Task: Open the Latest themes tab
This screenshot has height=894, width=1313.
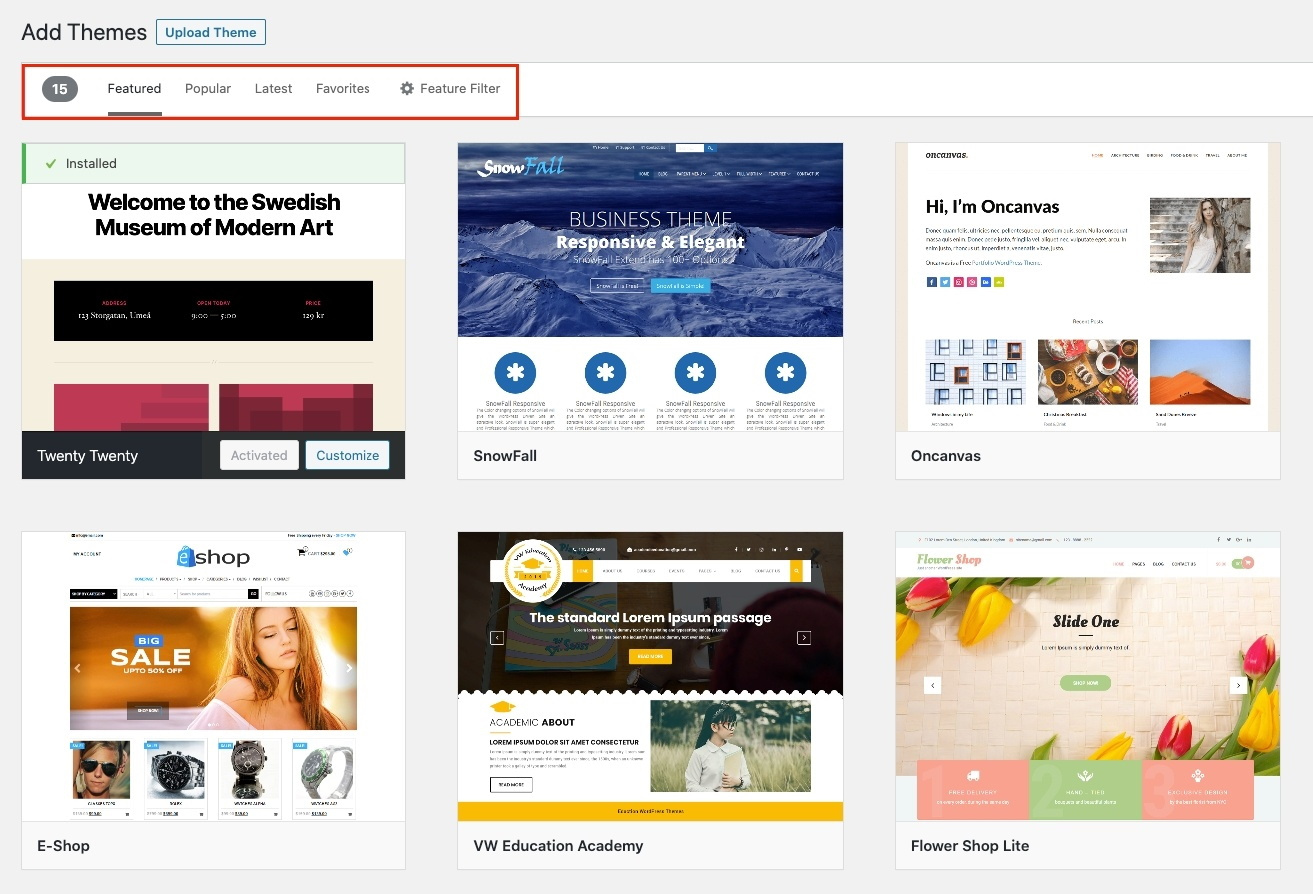Action: click(273, 88)
